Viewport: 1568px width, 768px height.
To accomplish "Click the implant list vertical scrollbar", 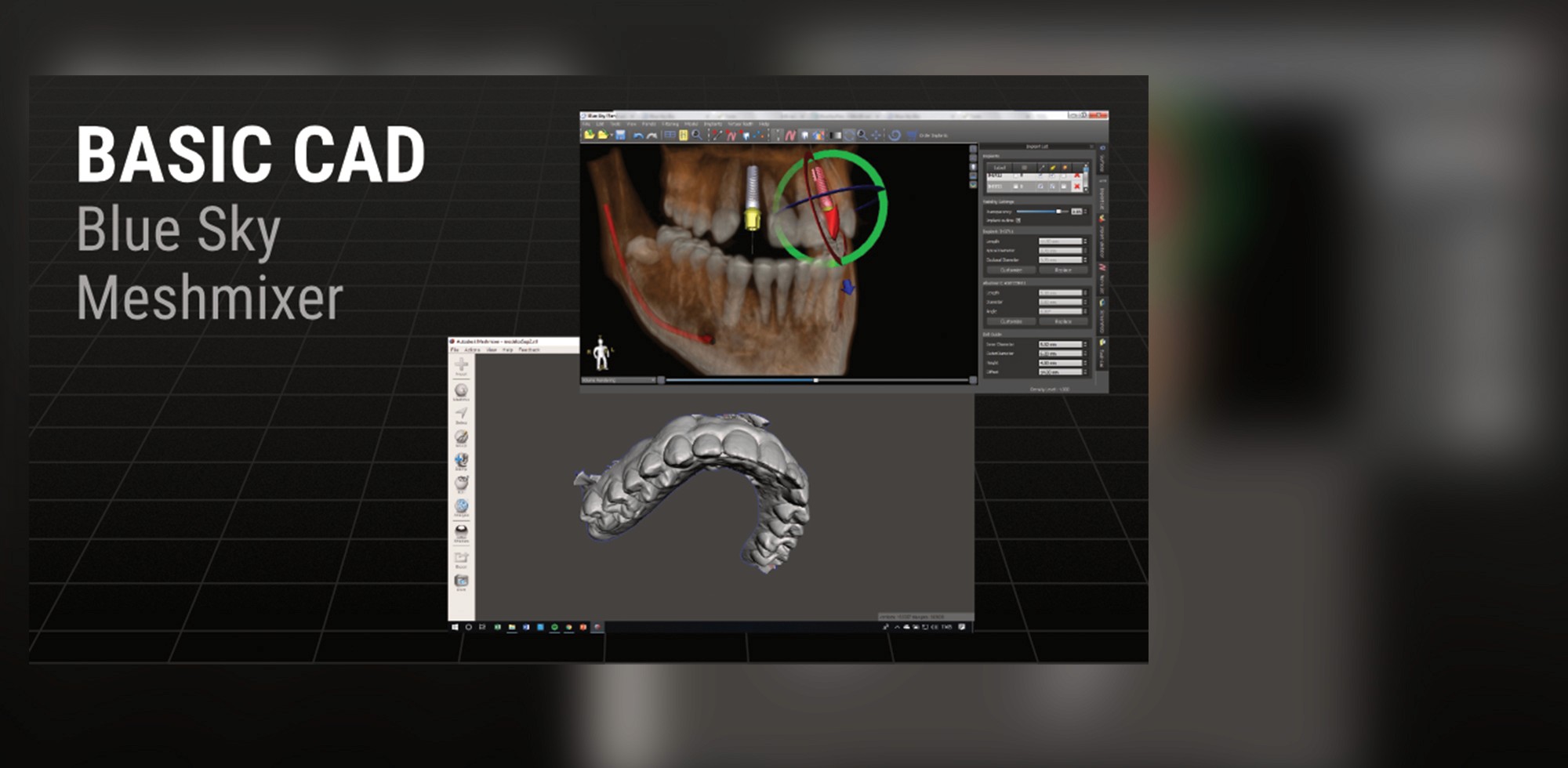I will (1086, 177).
